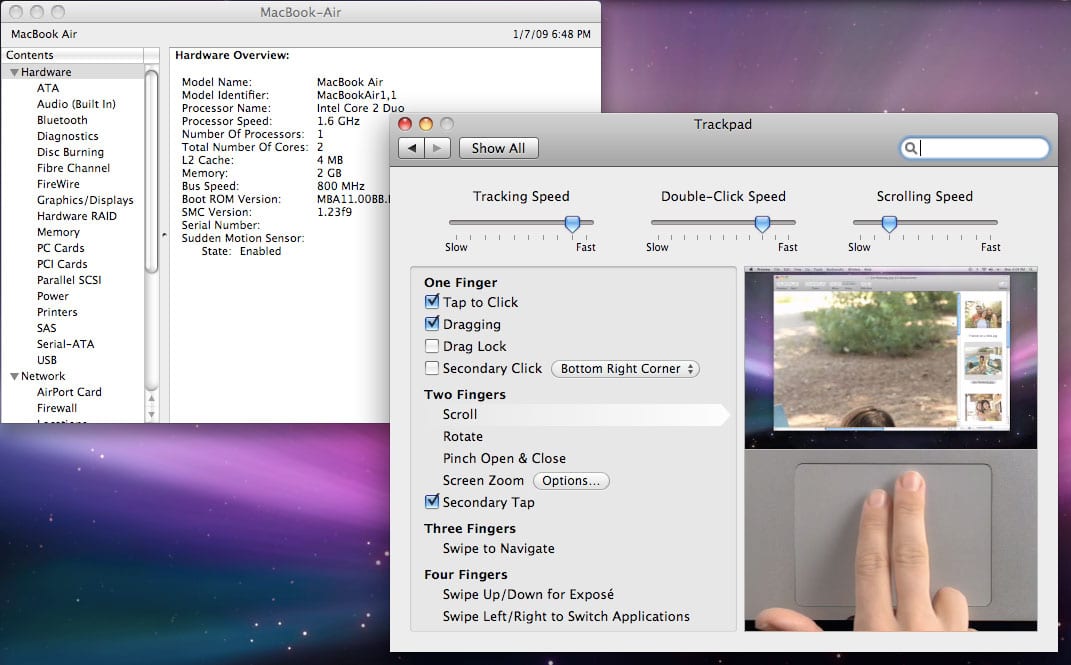Click the scroll down arrow in Contents sidebar
This screenshot has width=1071, height=665.
152,414
